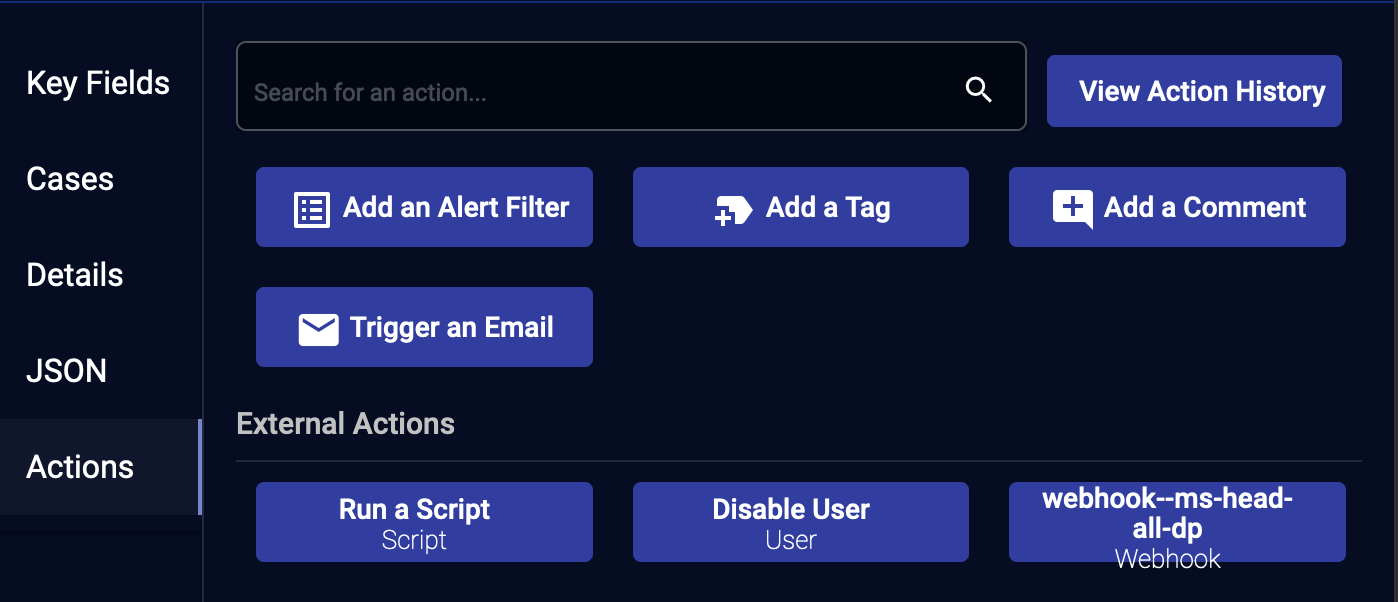The image size is (1398, 602).
Task: Show the Details tab
Action: point(75,275)
